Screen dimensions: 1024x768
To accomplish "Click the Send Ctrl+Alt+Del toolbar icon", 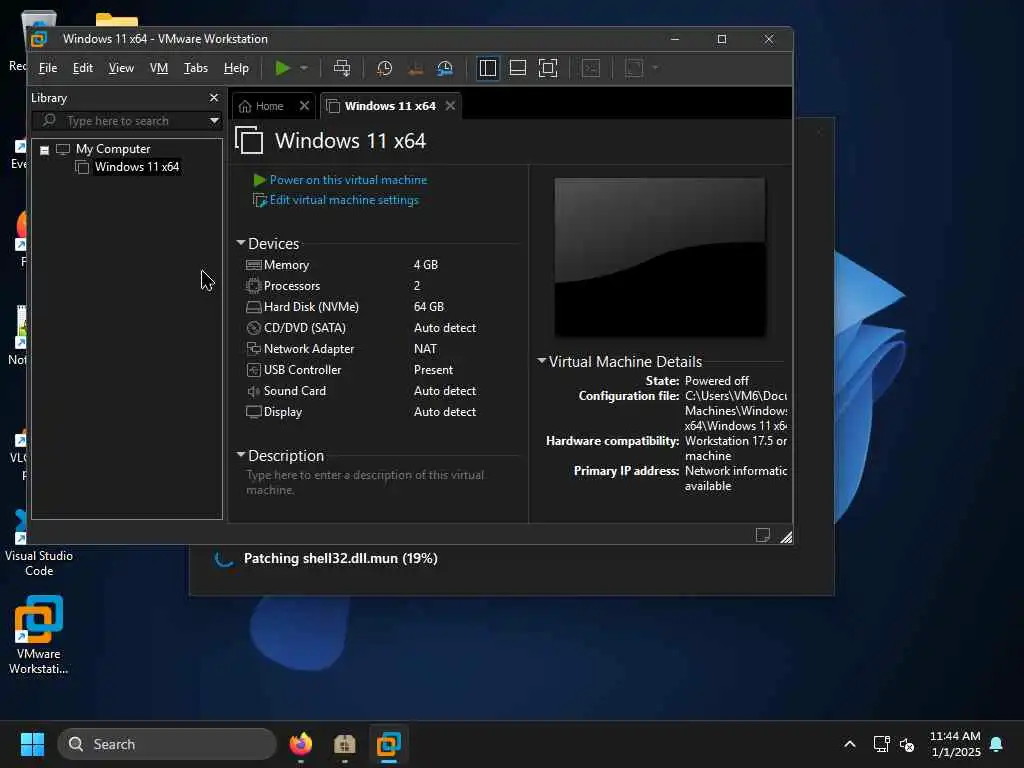I will tap(342, 68).
